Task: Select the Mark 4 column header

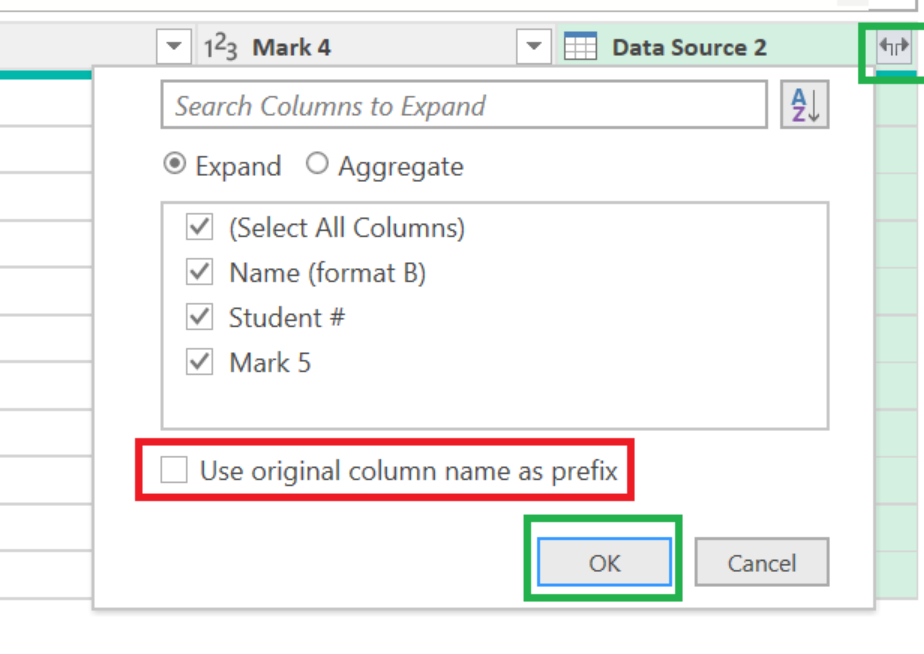Action: point(375,47)
